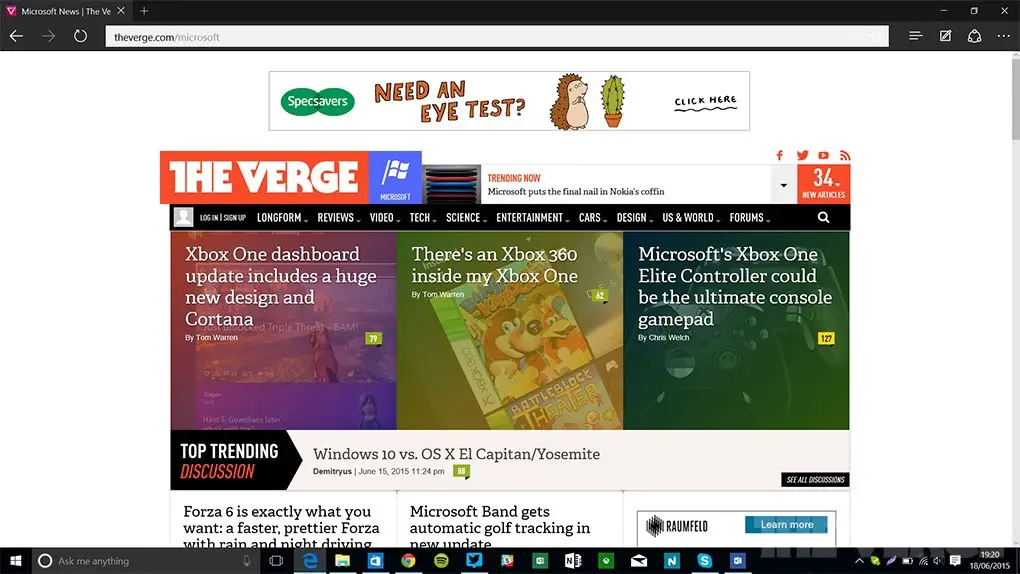Screen dimensions: 1020x574
Task: Expand the Design menu
Action: [x=634, y=217]
